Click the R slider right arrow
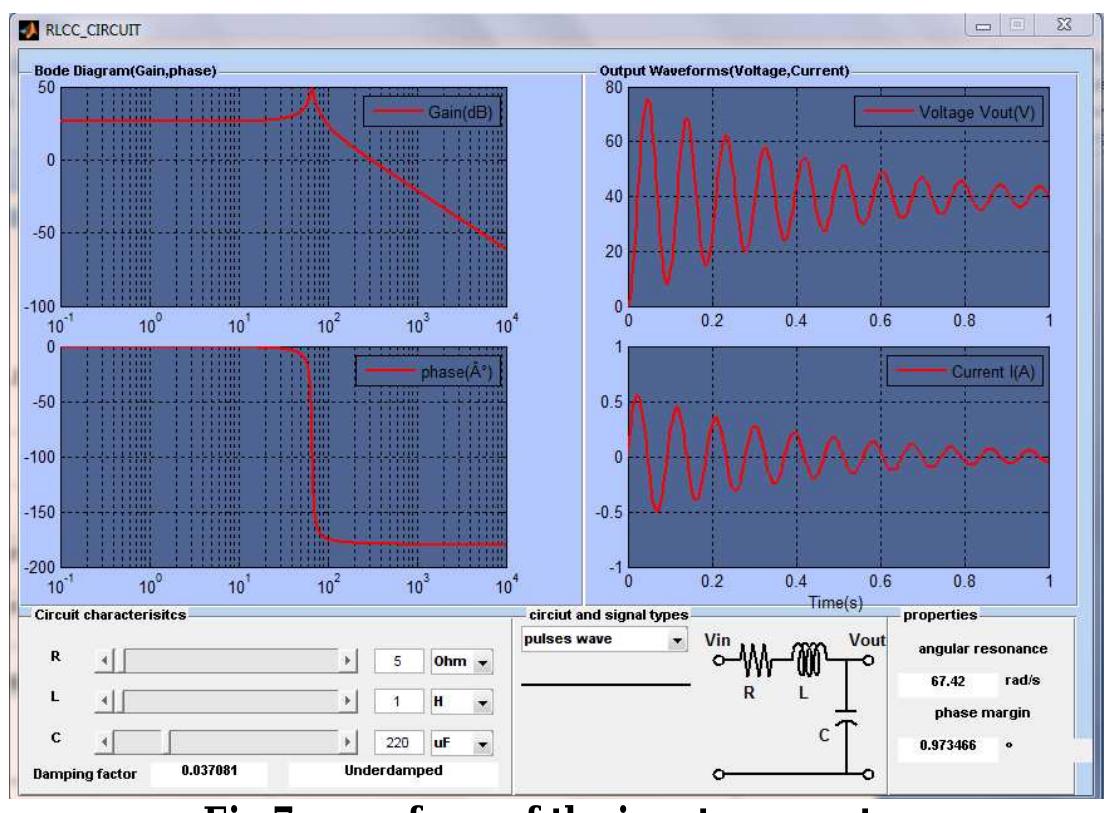 coord(347,661)
